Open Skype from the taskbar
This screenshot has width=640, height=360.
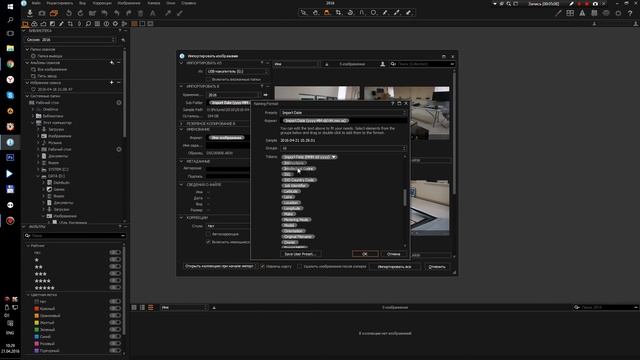[x=10, y=95]
